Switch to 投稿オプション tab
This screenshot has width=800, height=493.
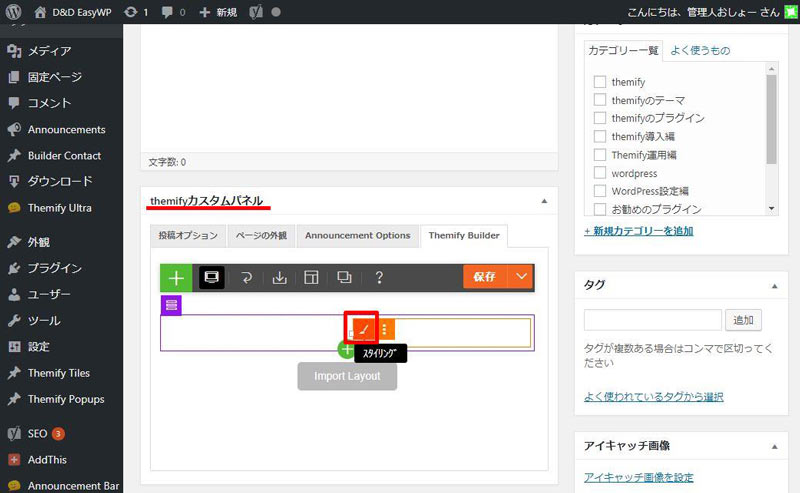(188, 236)
